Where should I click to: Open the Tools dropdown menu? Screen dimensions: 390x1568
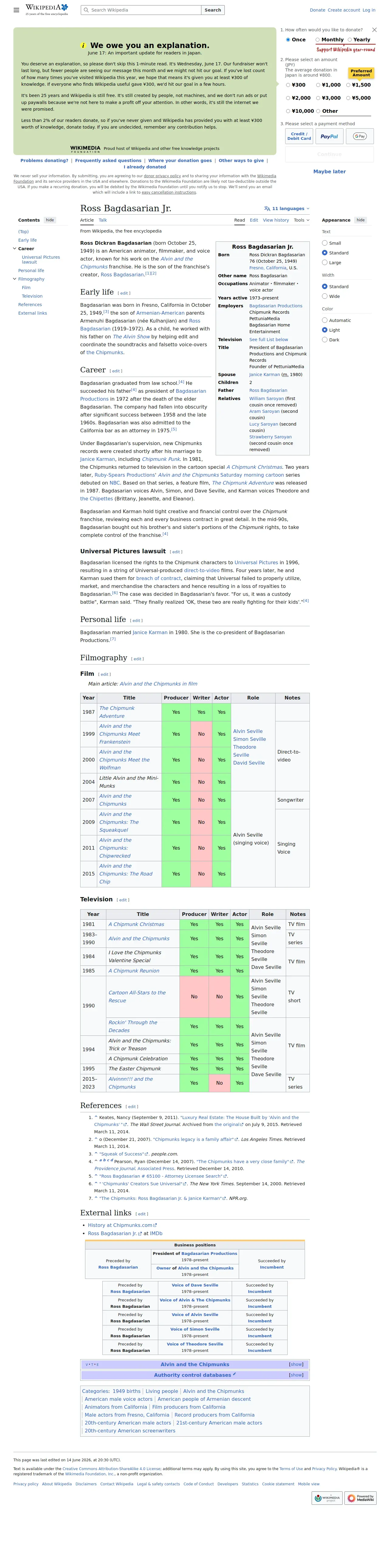click(x=302, y=220)
